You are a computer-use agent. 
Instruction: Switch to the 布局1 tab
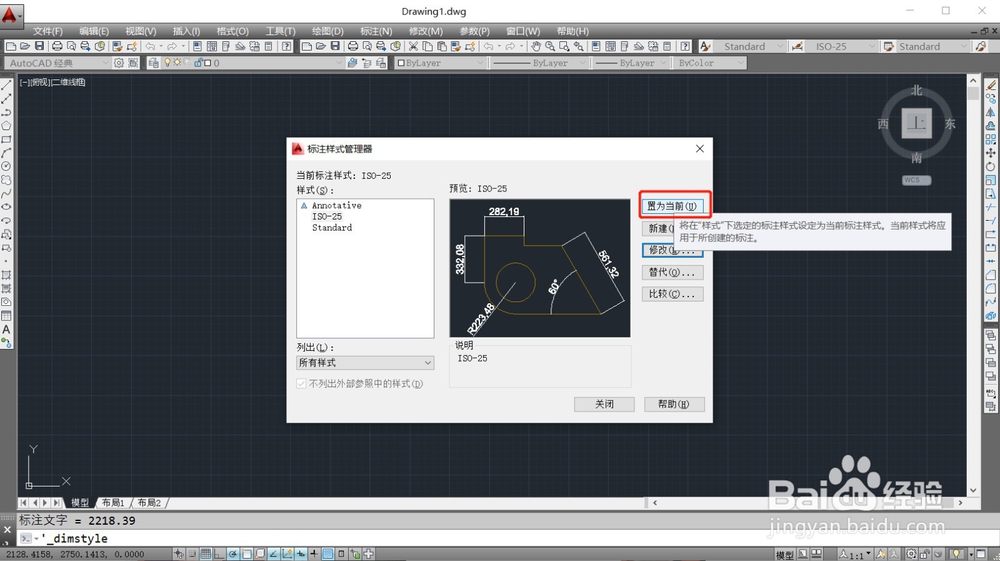point(113,502)
